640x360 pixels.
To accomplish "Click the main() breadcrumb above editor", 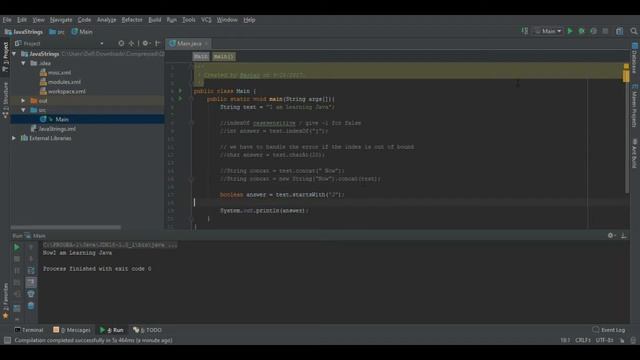I will click(224, 56).
